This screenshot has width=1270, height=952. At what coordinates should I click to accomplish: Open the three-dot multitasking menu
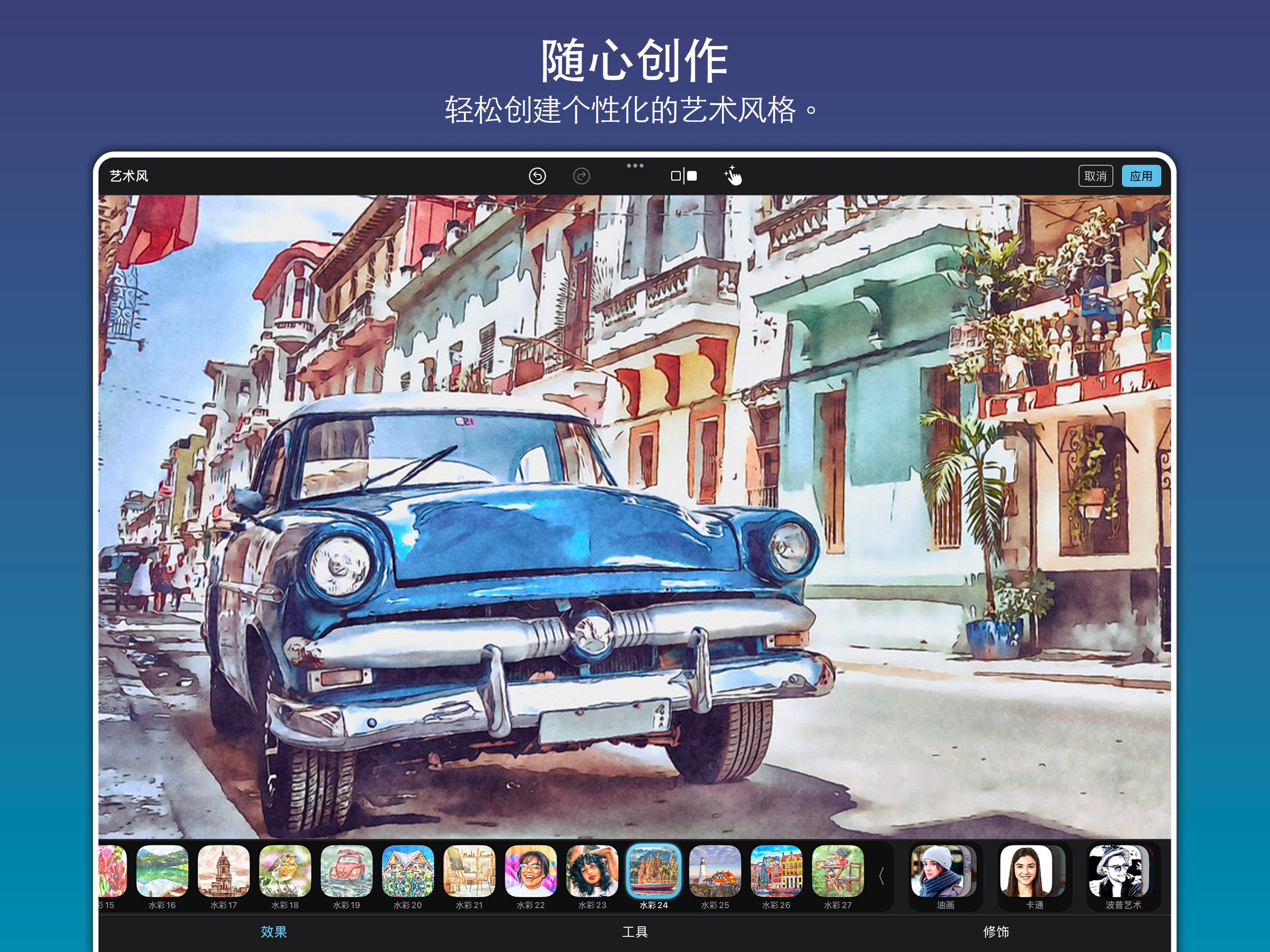pos(635,165)
